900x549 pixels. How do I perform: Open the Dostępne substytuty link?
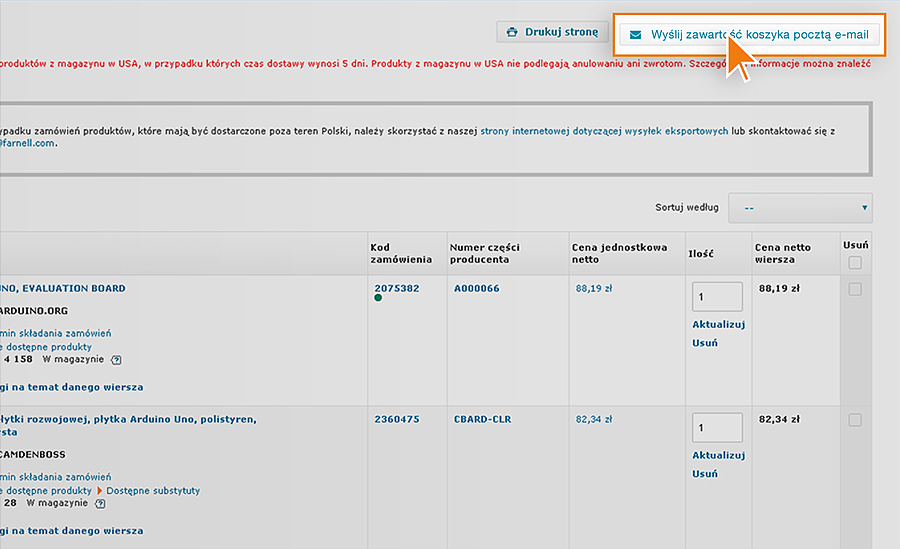tap(153, 491)
